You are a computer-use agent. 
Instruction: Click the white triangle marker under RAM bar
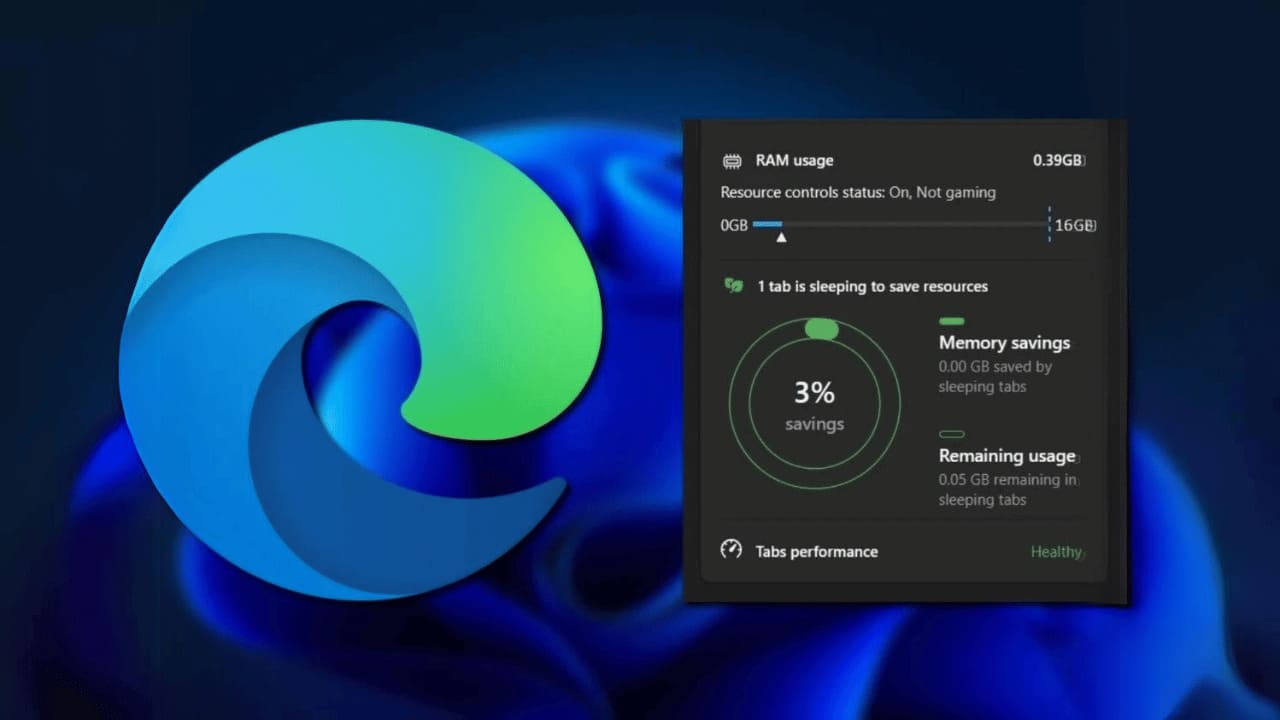[x=781, y=238]
